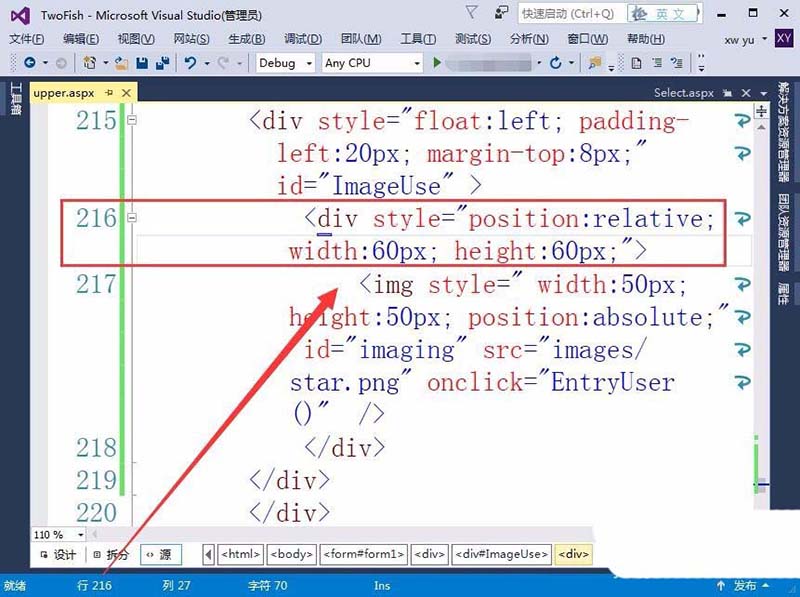
Task: Click the navigate backward arrow icon
Action: 29,63
